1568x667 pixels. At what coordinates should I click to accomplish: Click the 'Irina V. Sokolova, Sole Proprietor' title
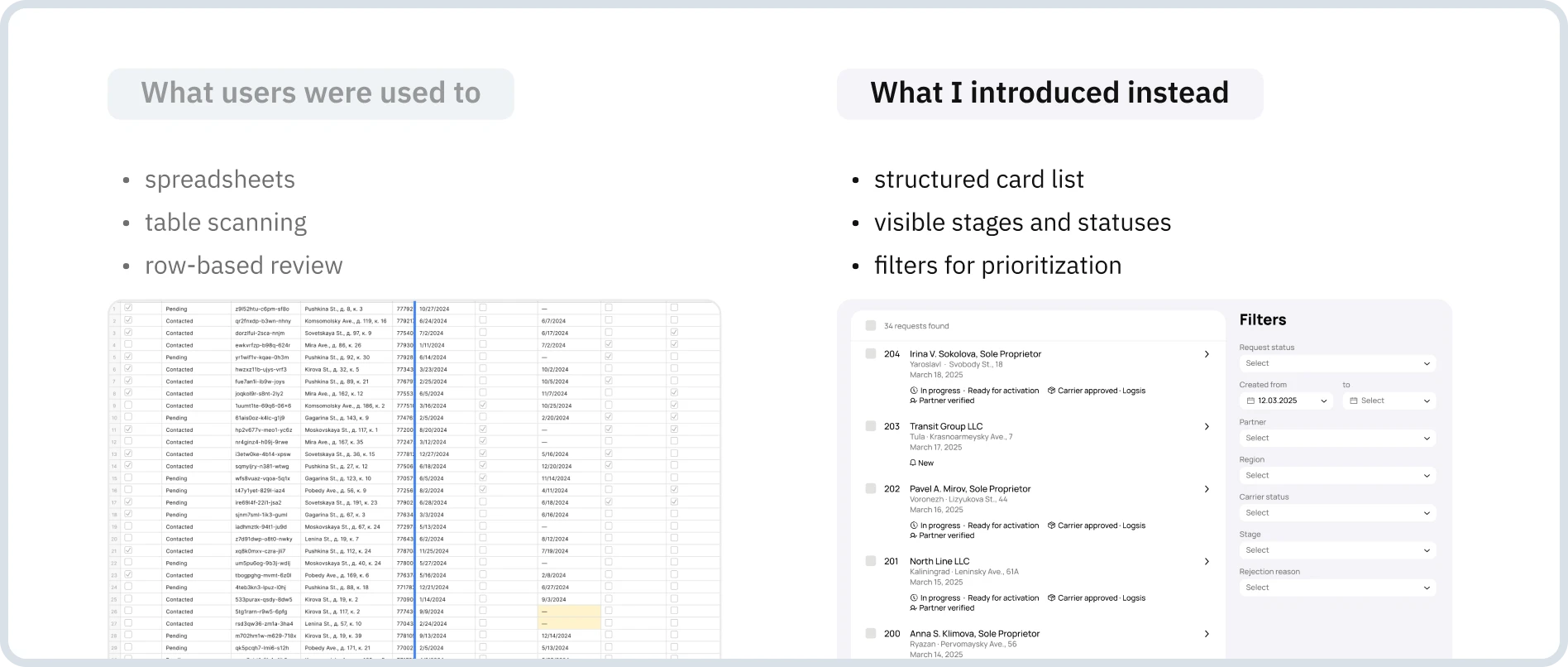(x=976, y=353)
